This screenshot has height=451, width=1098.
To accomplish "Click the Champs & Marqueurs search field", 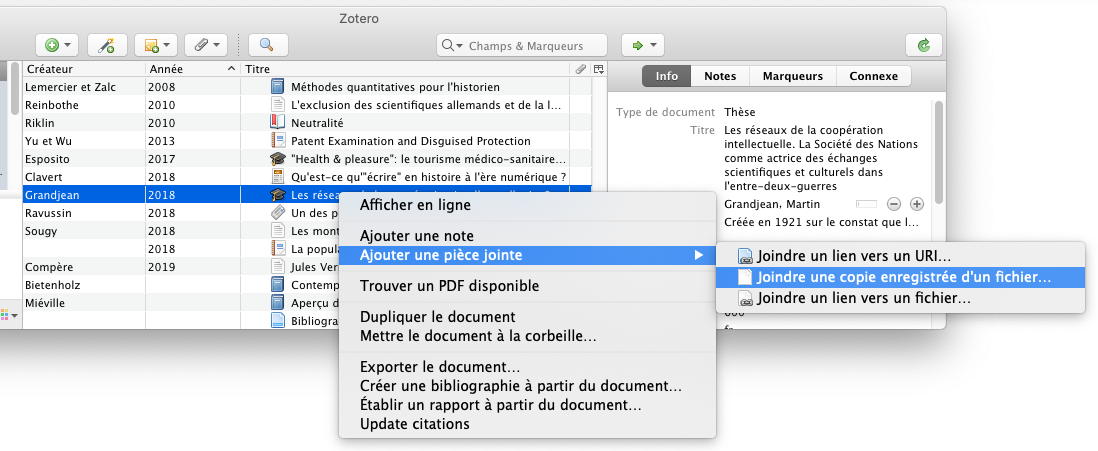I will (522, 46).
